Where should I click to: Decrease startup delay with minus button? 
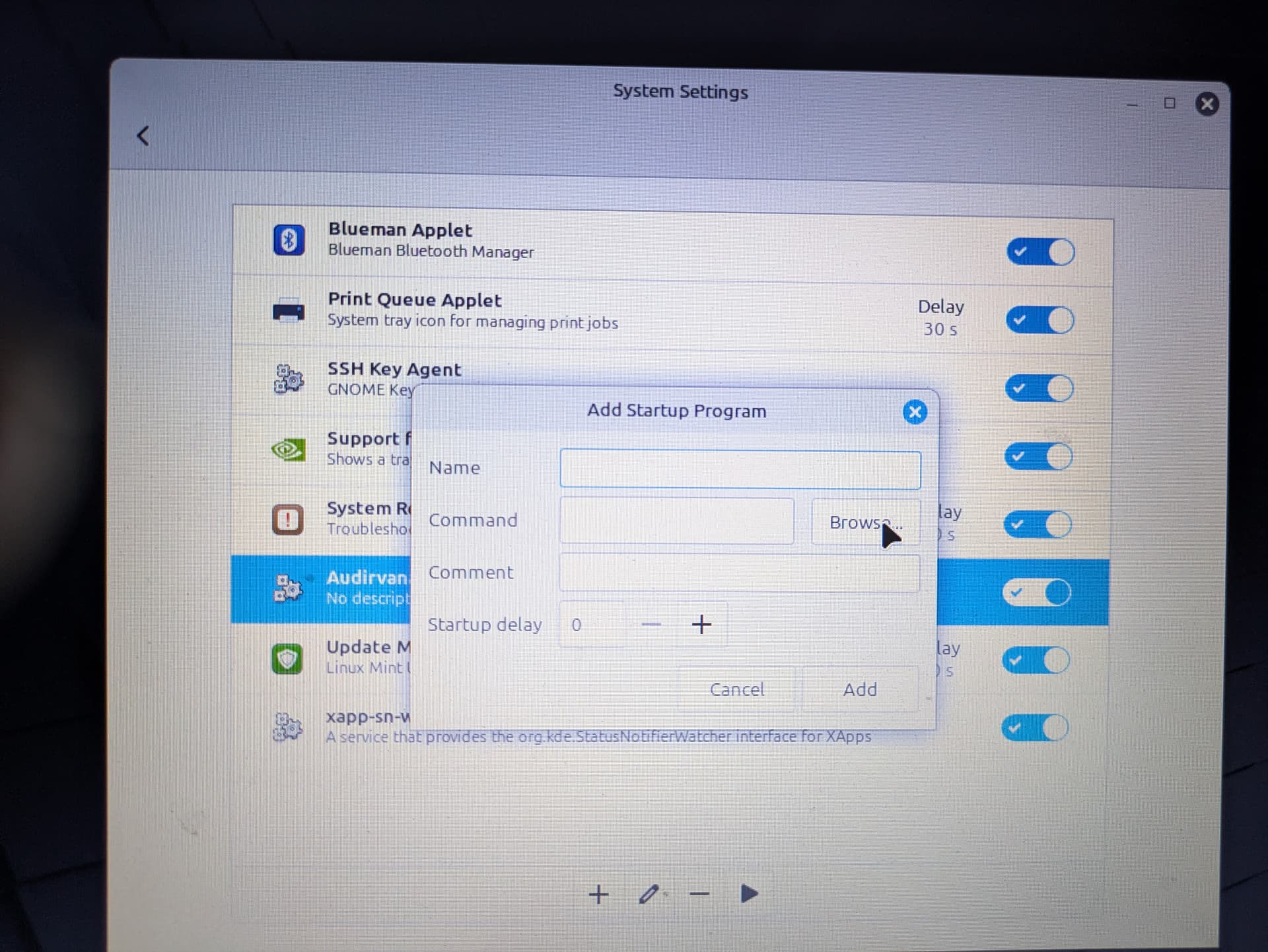(651, 625)
